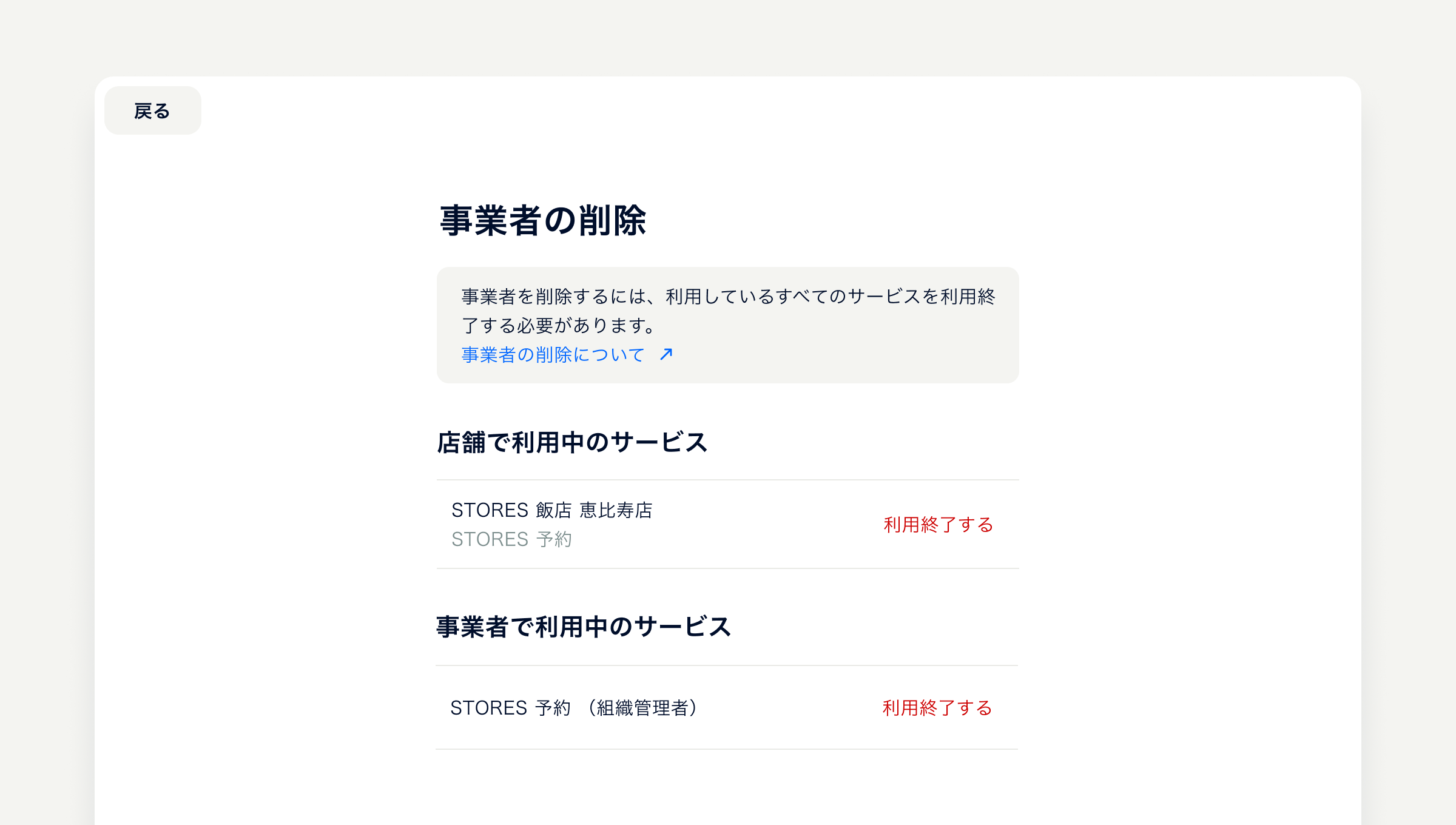Click the 店舗で利用中のサービス section heading
Viewport: 1456px width, 825px height.
(572, 442)
